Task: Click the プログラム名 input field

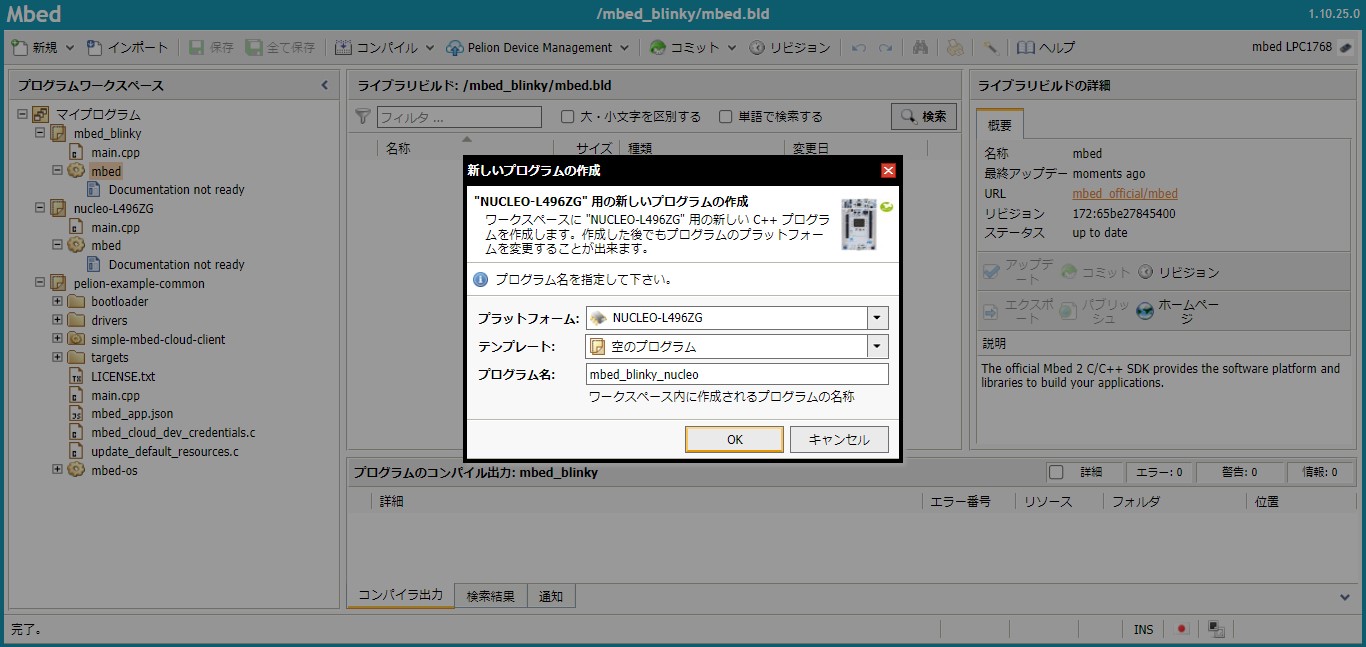Action: pos(737,375)
